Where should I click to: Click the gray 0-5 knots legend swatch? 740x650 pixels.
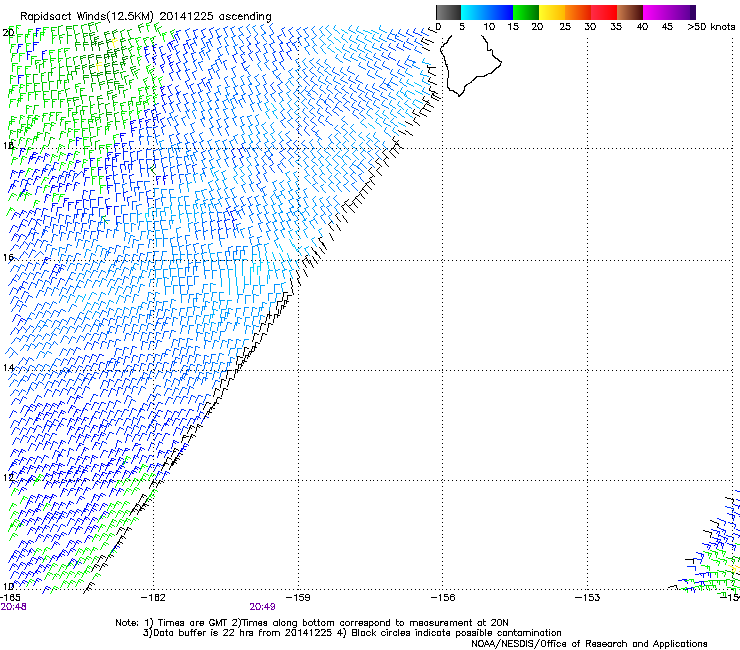point(448,12)
